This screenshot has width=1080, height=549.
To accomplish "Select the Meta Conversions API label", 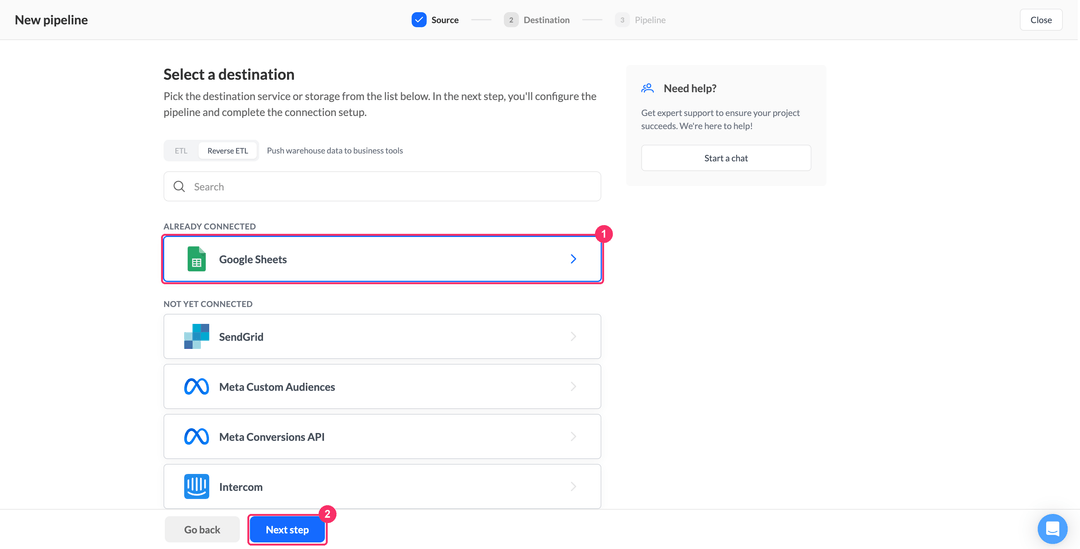I will [x=271, y=437].
